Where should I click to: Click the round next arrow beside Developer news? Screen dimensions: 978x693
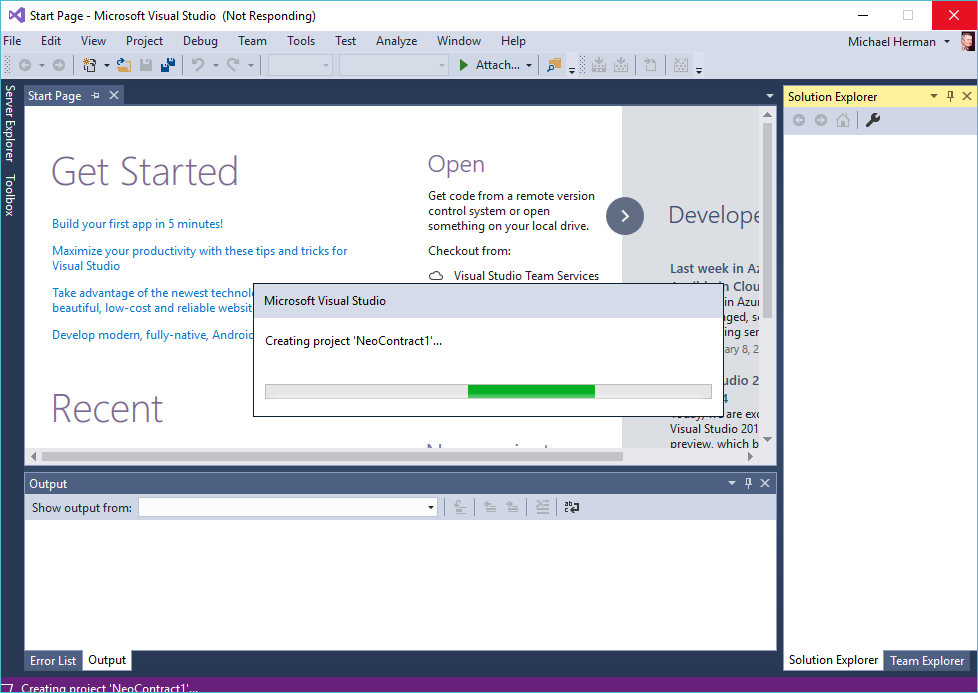click(624, 216)
